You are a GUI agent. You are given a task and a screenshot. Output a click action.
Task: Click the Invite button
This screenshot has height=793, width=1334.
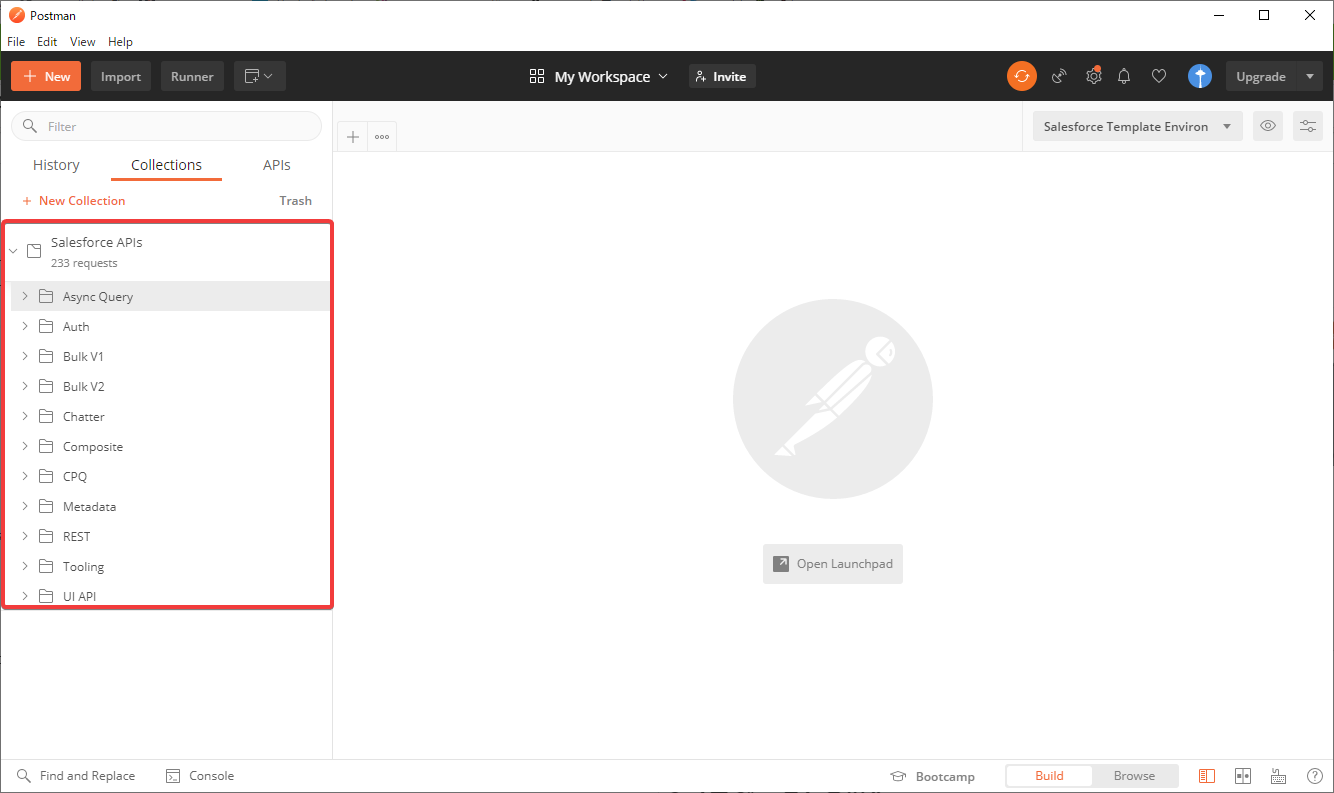point(722,76)
